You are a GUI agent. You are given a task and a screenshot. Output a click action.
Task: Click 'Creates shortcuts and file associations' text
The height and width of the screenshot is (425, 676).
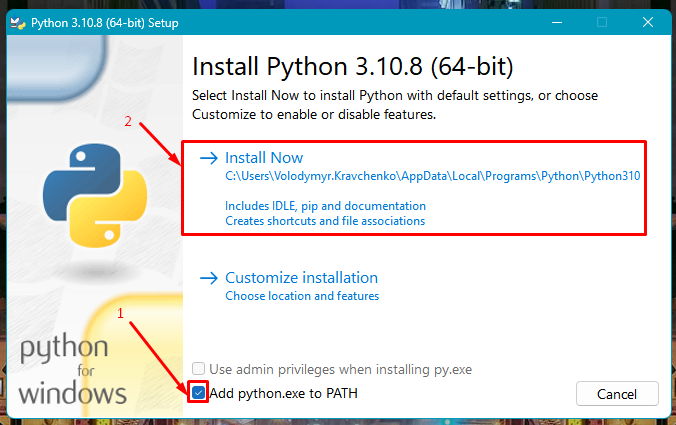[x=325, y=221]
